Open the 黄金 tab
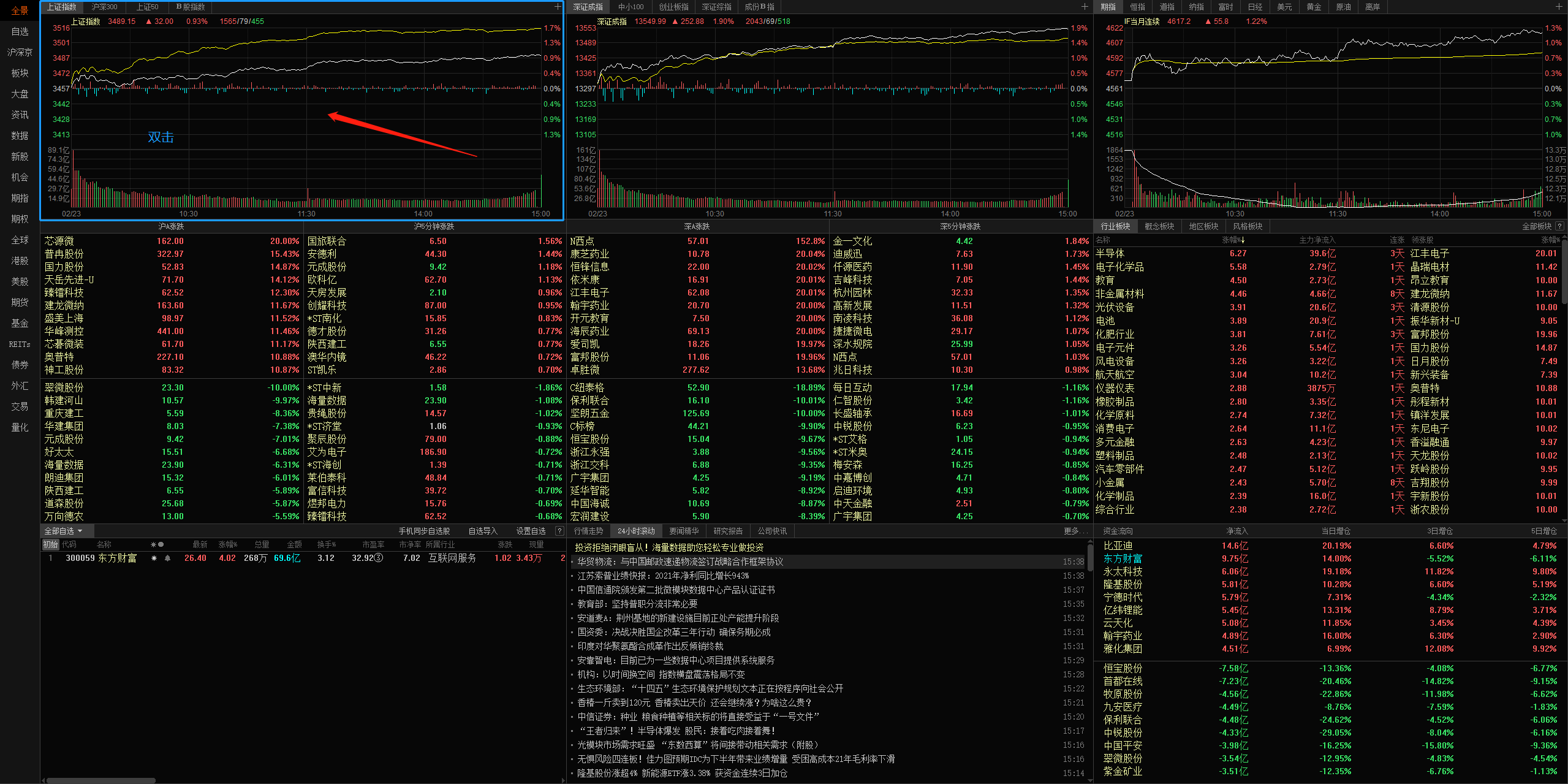 pos(1314,7)
